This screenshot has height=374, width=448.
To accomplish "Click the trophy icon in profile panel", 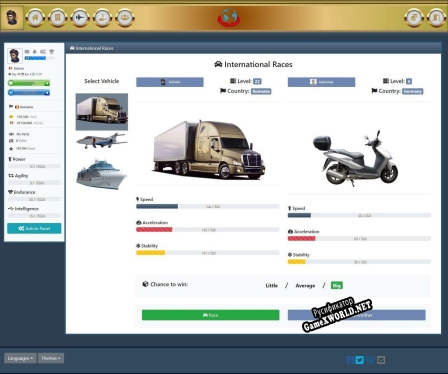I will [x=51, y=52].
